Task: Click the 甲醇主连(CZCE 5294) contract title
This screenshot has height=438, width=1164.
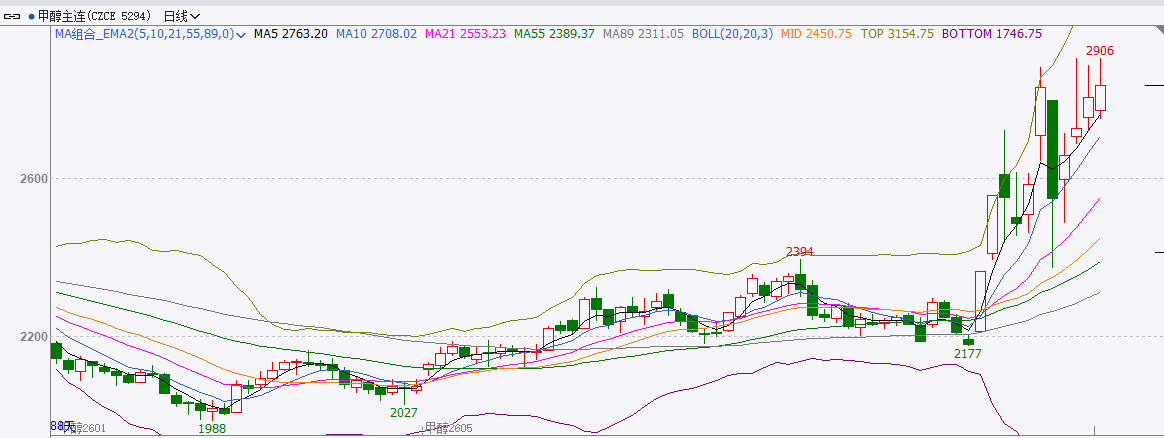Action: pyautogui.click(x=96, y=17)
